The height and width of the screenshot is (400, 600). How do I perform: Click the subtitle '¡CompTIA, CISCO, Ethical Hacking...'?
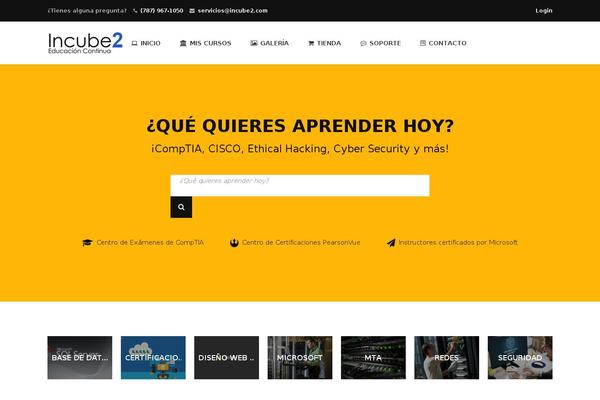[300, 149]
